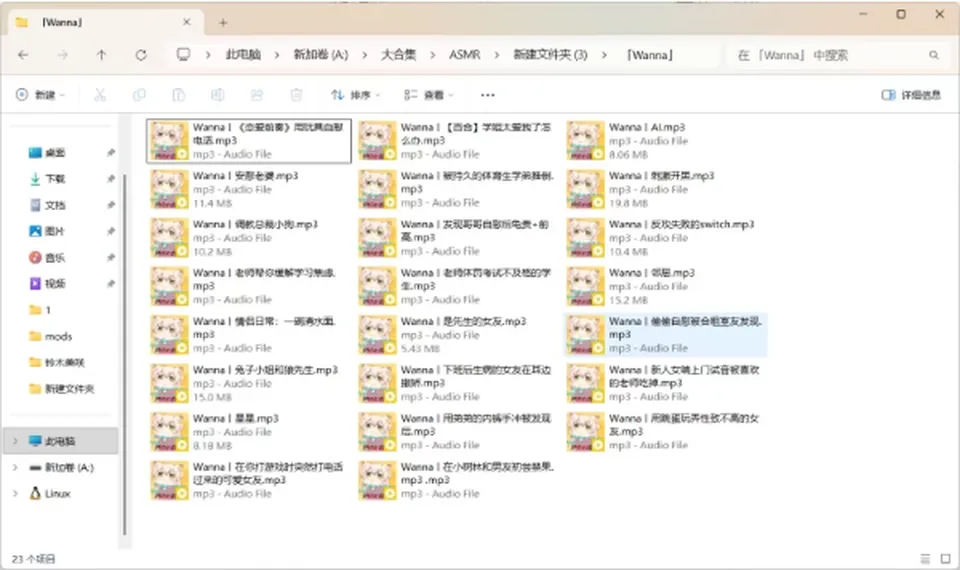Image resolution: width=960 pixels, height=570 pixels.
Task: Open the 查看 (View) dropdown
Action: click(429, 95)
